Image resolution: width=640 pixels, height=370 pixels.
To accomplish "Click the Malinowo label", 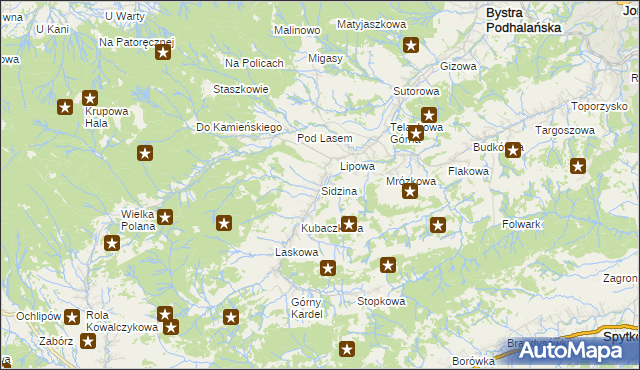I will [x=297, y=30].
